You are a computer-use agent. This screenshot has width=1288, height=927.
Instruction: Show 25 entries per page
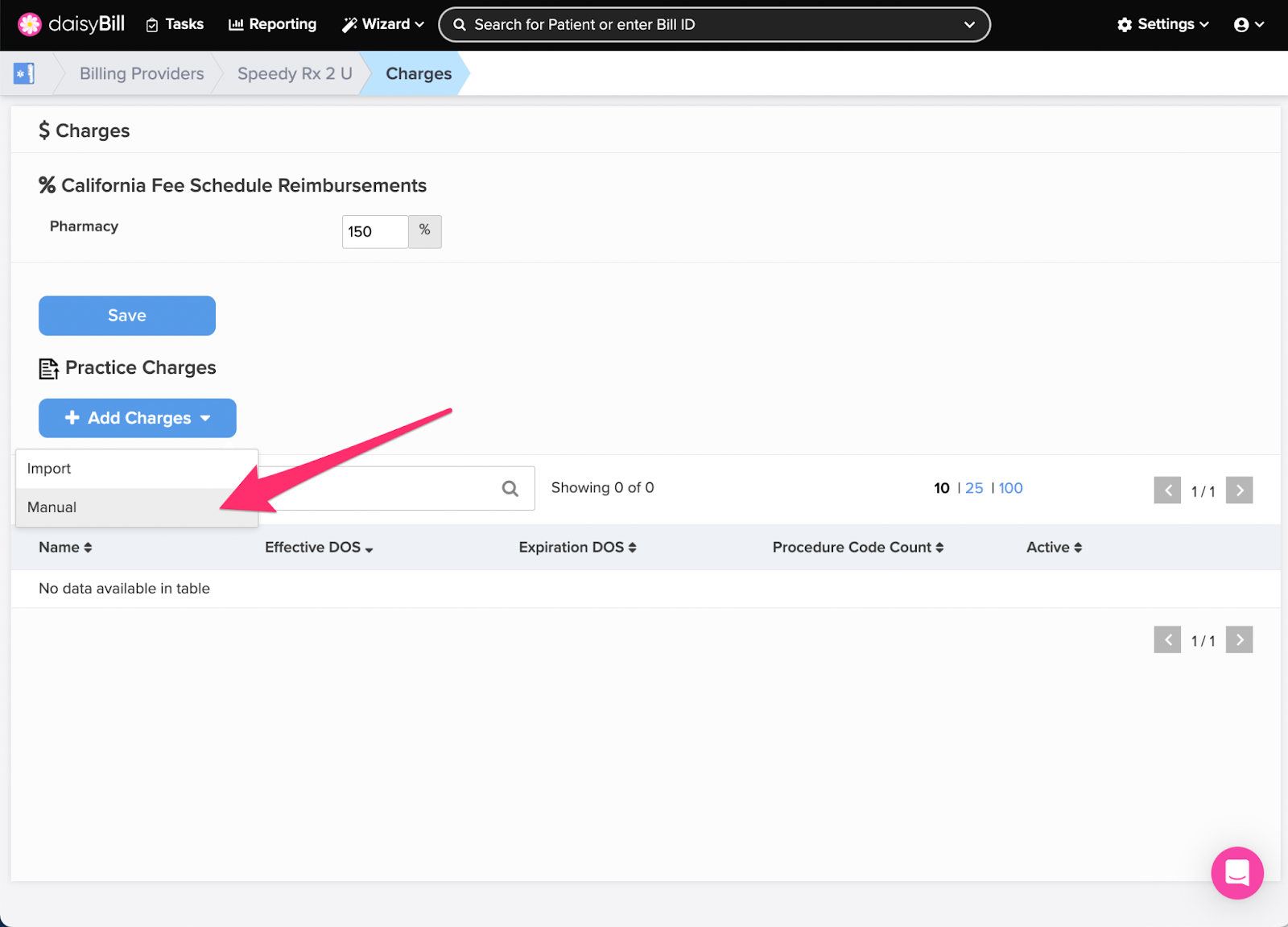(974, 488)
